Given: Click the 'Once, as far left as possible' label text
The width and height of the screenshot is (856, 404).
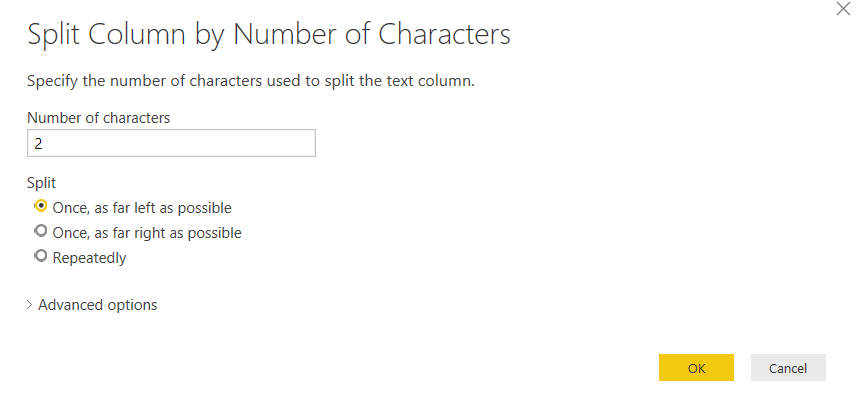Looking at the screenshot, I should point(141,208).
